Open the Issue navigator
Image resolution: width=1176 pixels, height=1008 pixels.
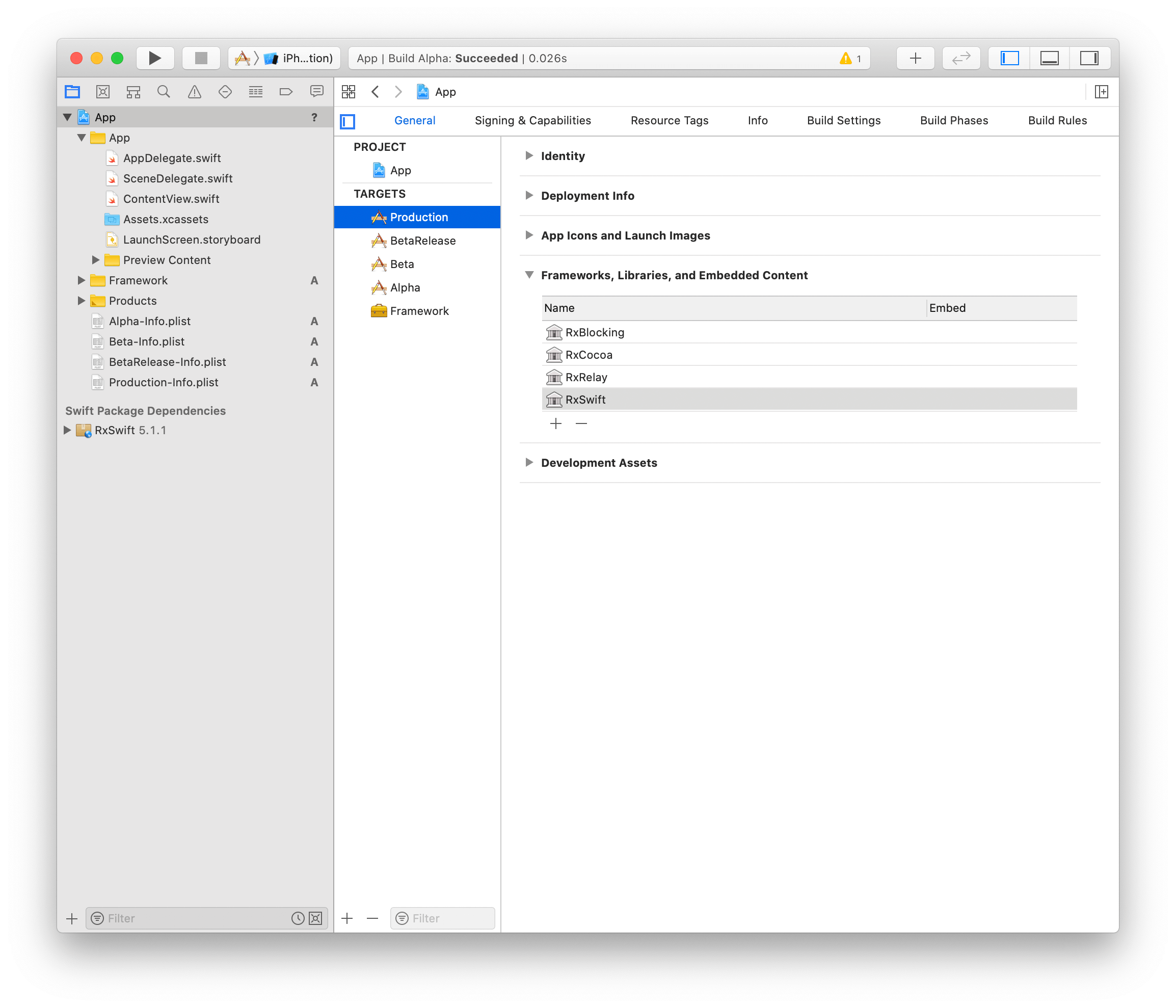(x=194, y=91)
